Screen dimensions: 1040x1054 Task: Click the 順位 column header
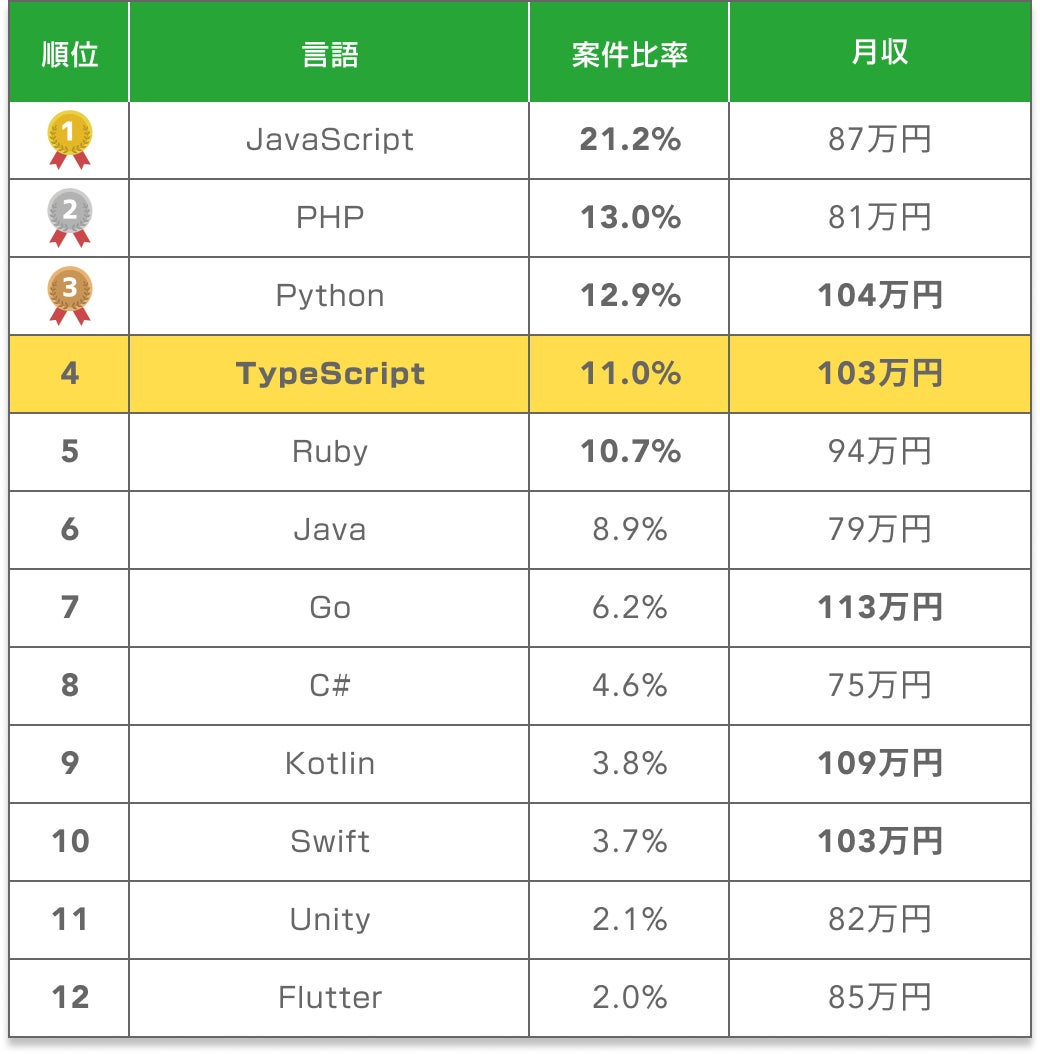[x=70, y=54]
